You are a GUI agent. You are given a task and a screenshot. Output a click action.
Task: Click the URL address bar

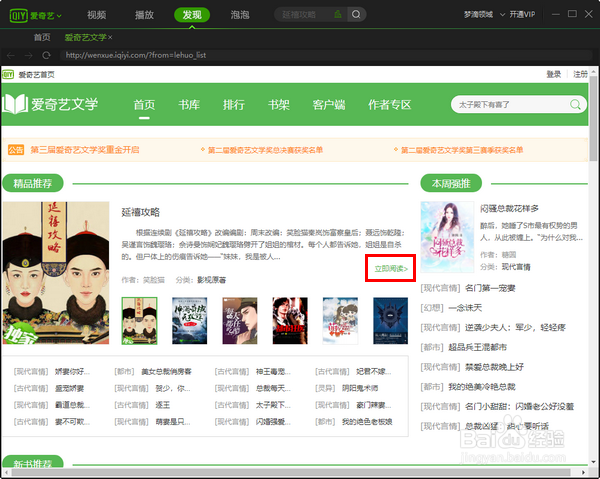(x=325, y=55)
